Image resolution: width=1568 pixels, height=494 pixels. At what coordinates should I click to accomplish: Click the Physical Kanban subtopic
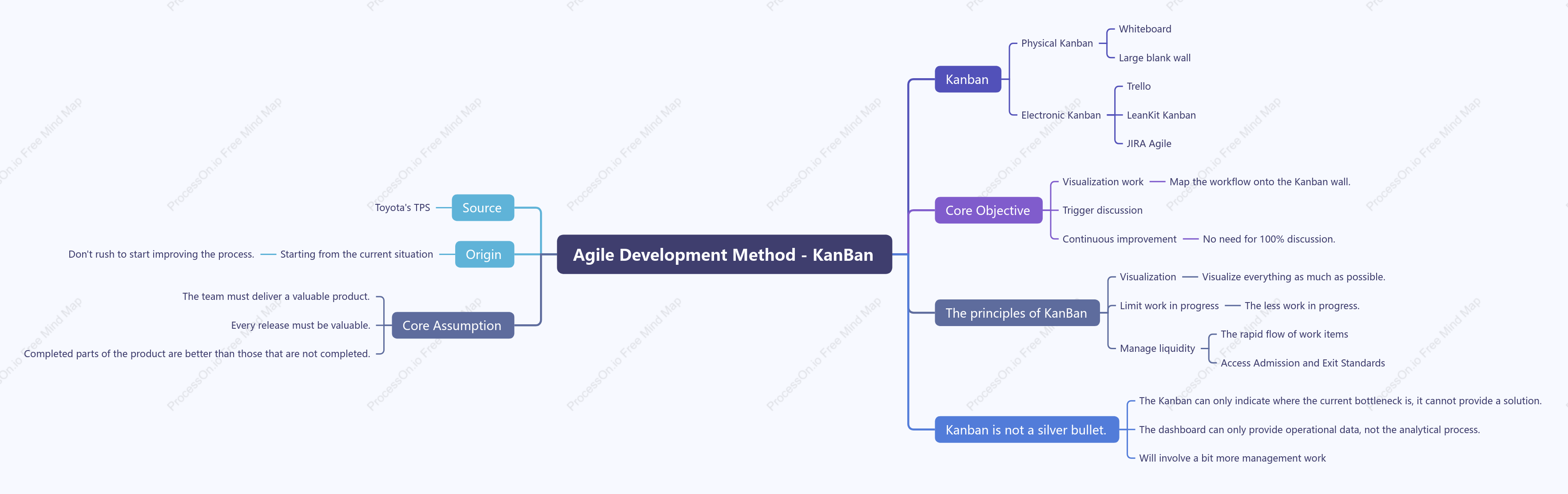click(1057, 43)
